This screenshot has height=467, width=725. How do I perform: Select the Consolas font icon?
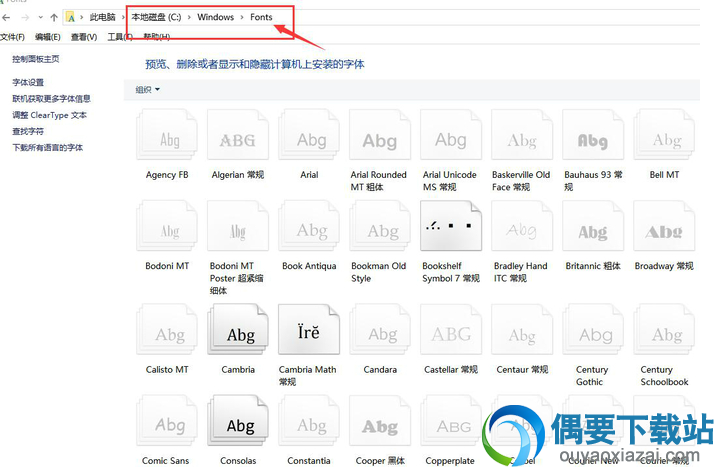(x=238, y=420)
